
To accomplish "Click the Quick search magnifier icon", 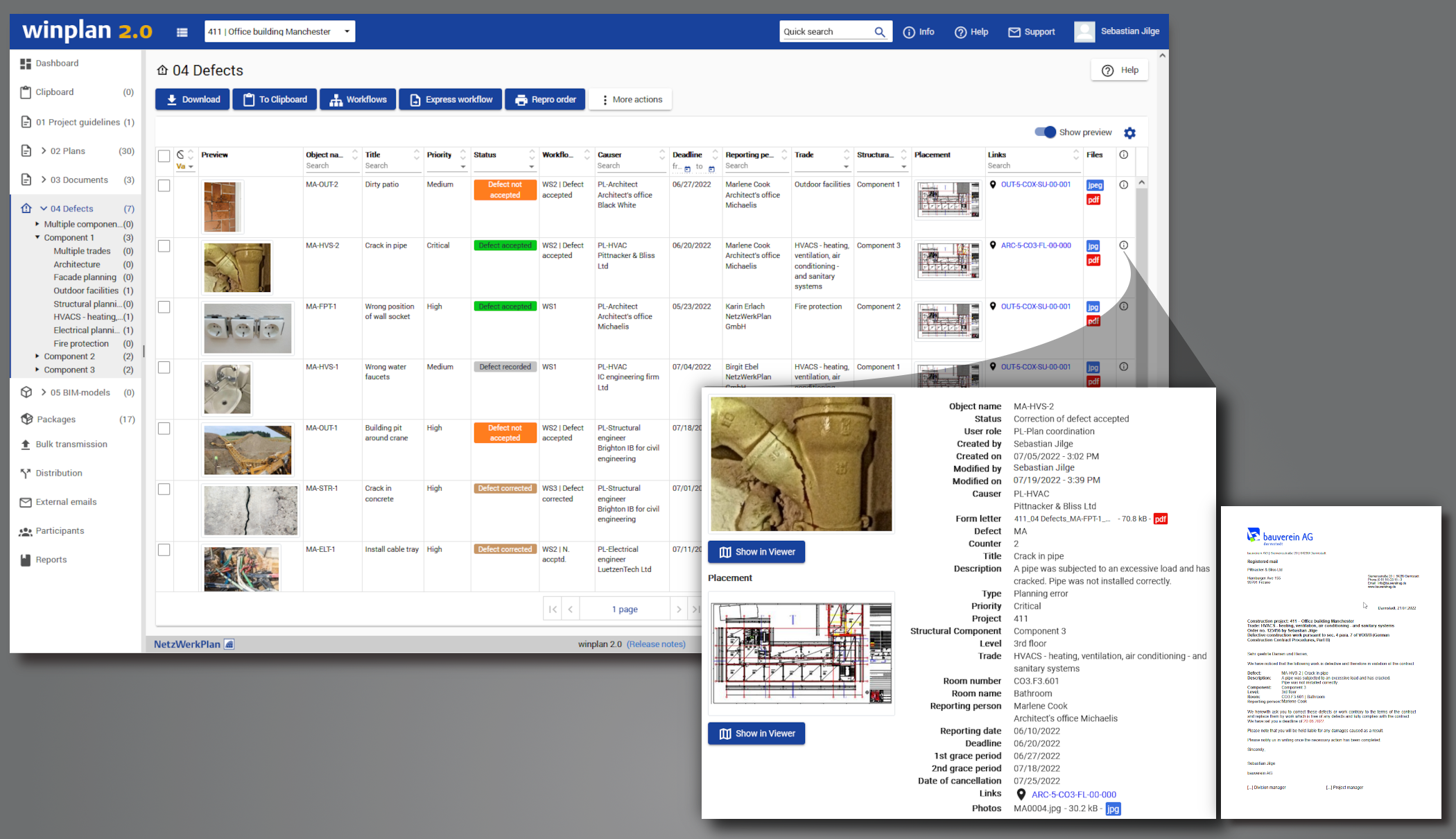I will [x=879, y=32].
